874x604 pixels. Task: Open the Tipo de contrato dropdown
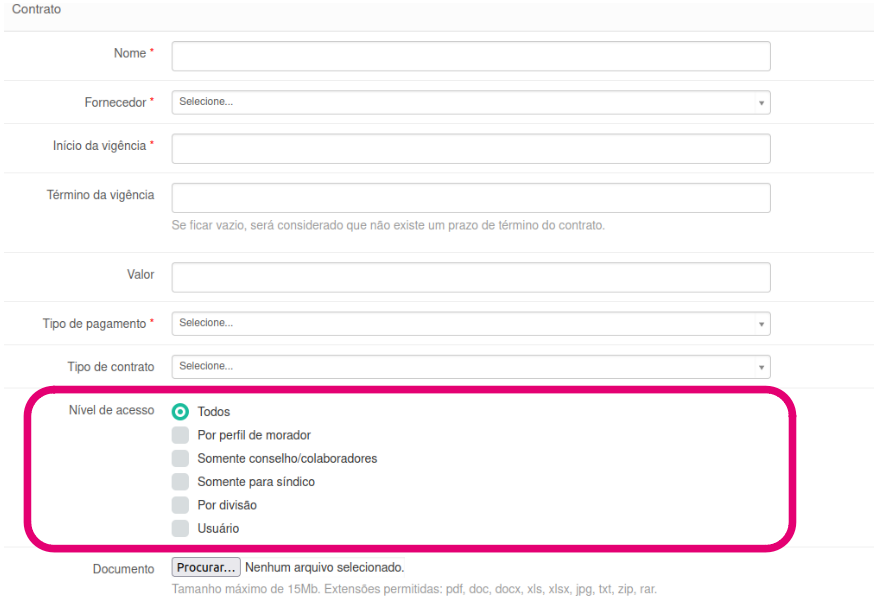471,367
